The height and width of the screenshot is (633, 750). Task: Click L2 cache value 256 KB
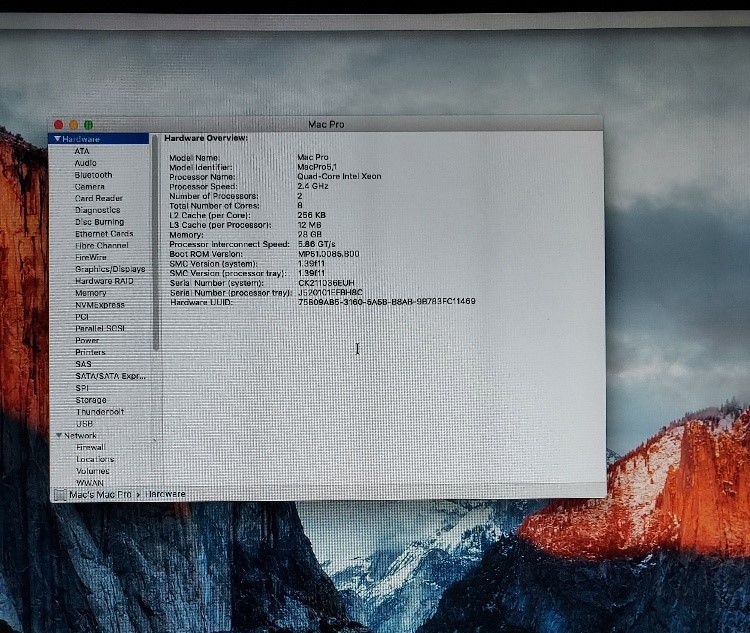pyautogui.click(x=311, y=215)
